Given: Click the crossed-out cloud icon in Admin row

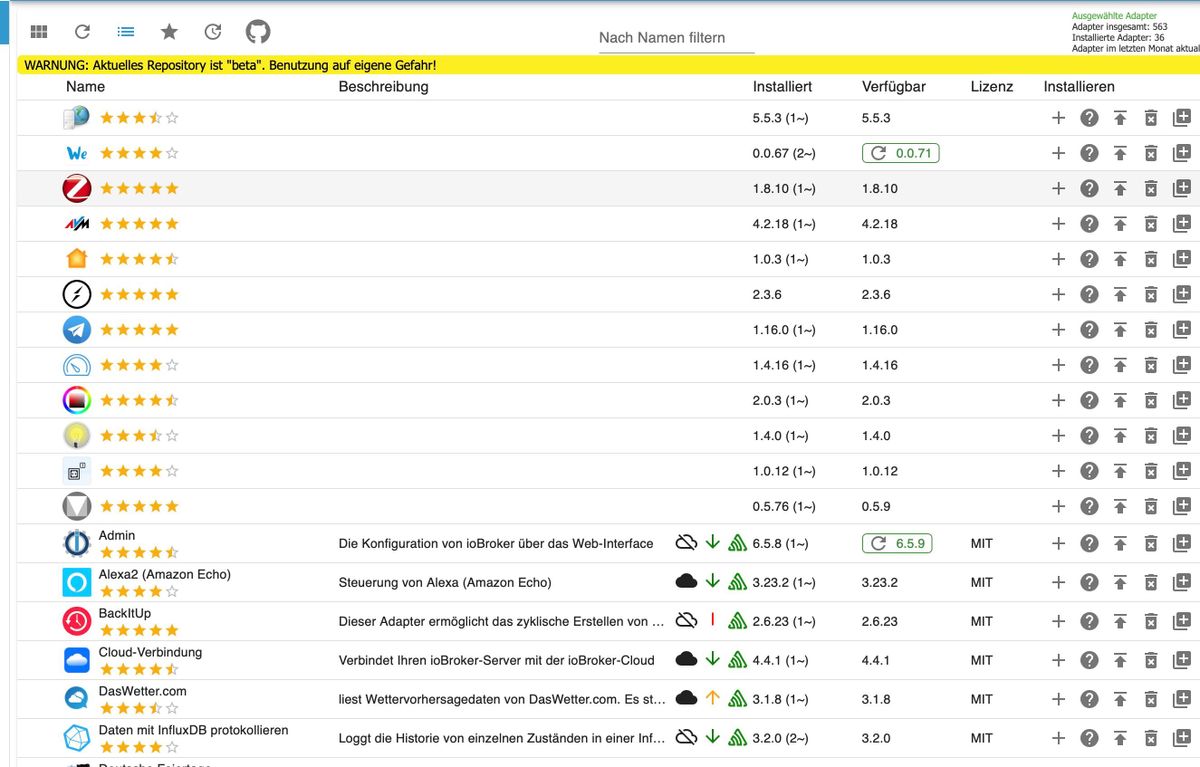Looking at the screenshot, I should 686,543.
